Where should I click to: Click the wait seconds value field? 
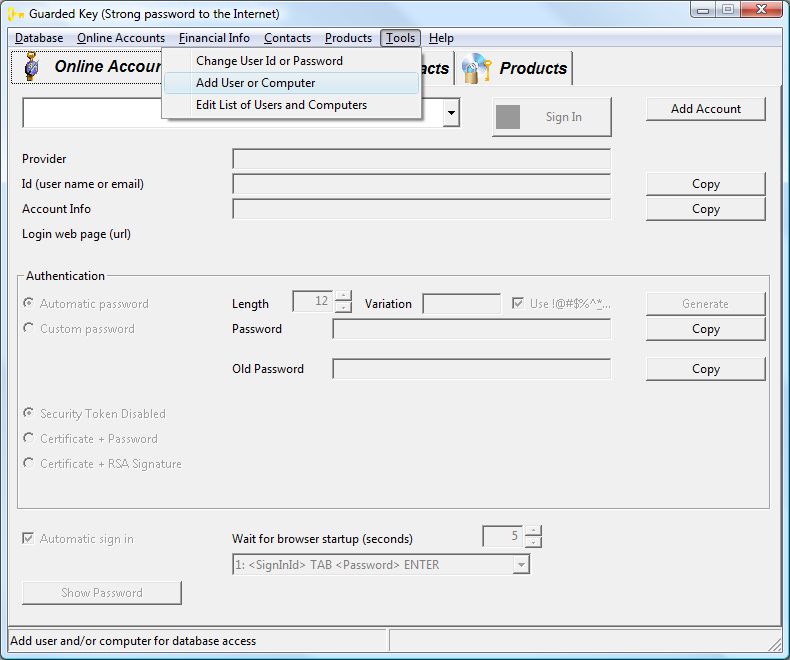pos(503,536)
